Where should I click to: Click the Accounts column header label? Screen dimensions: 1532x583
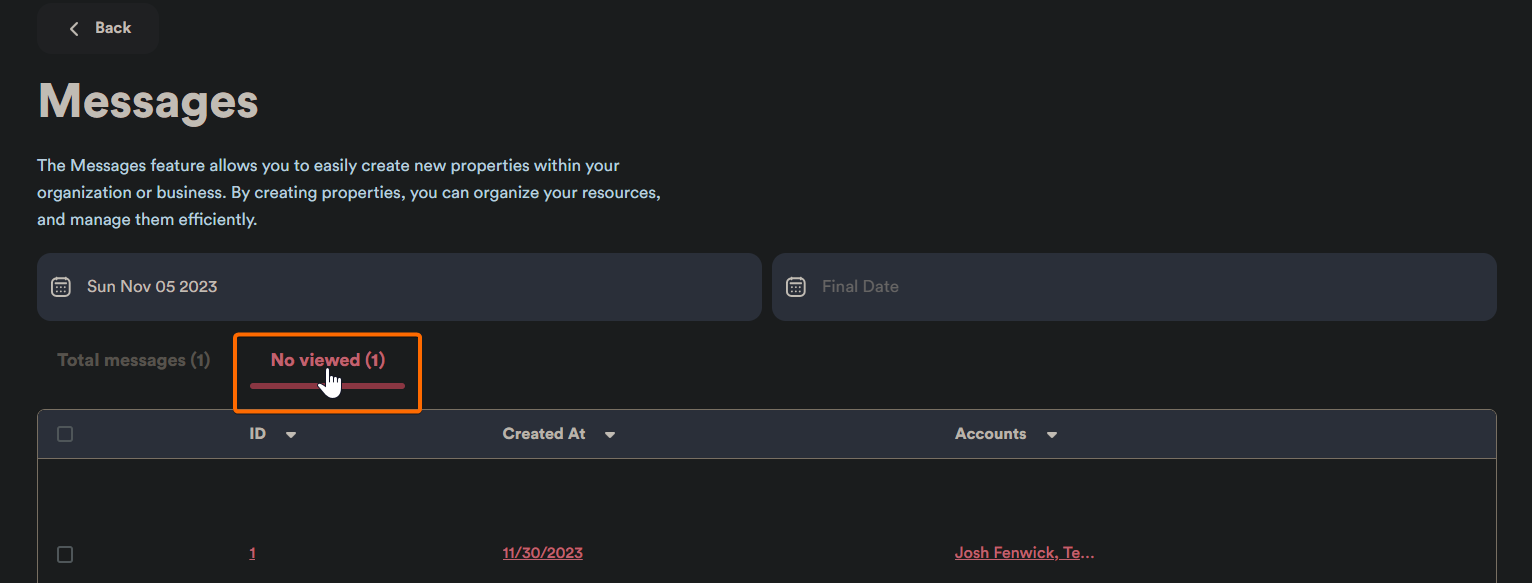pyautogui.click(x=990, y=434)
